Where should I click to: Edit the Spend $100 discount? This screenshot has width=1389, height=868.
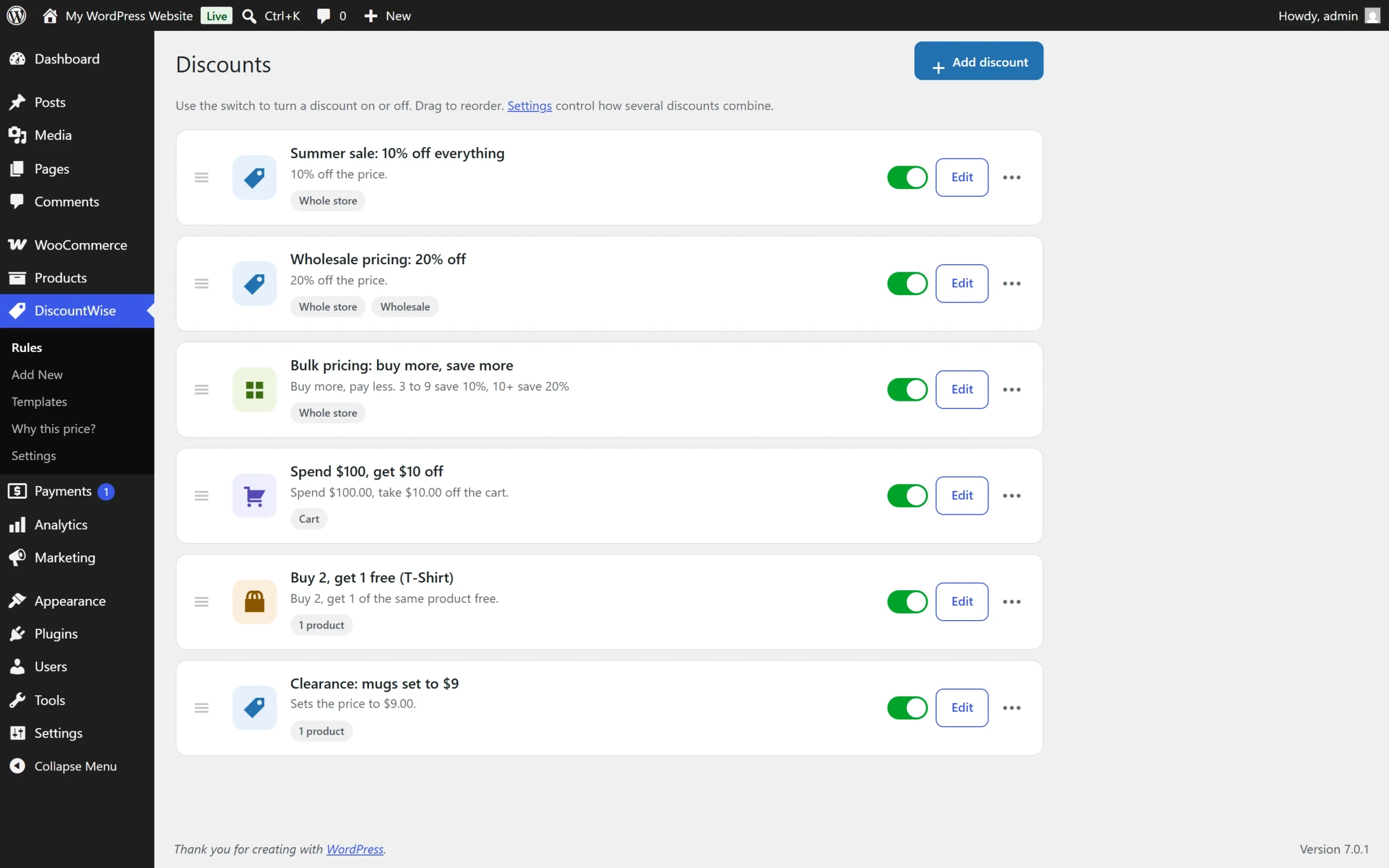coord(962,496)
